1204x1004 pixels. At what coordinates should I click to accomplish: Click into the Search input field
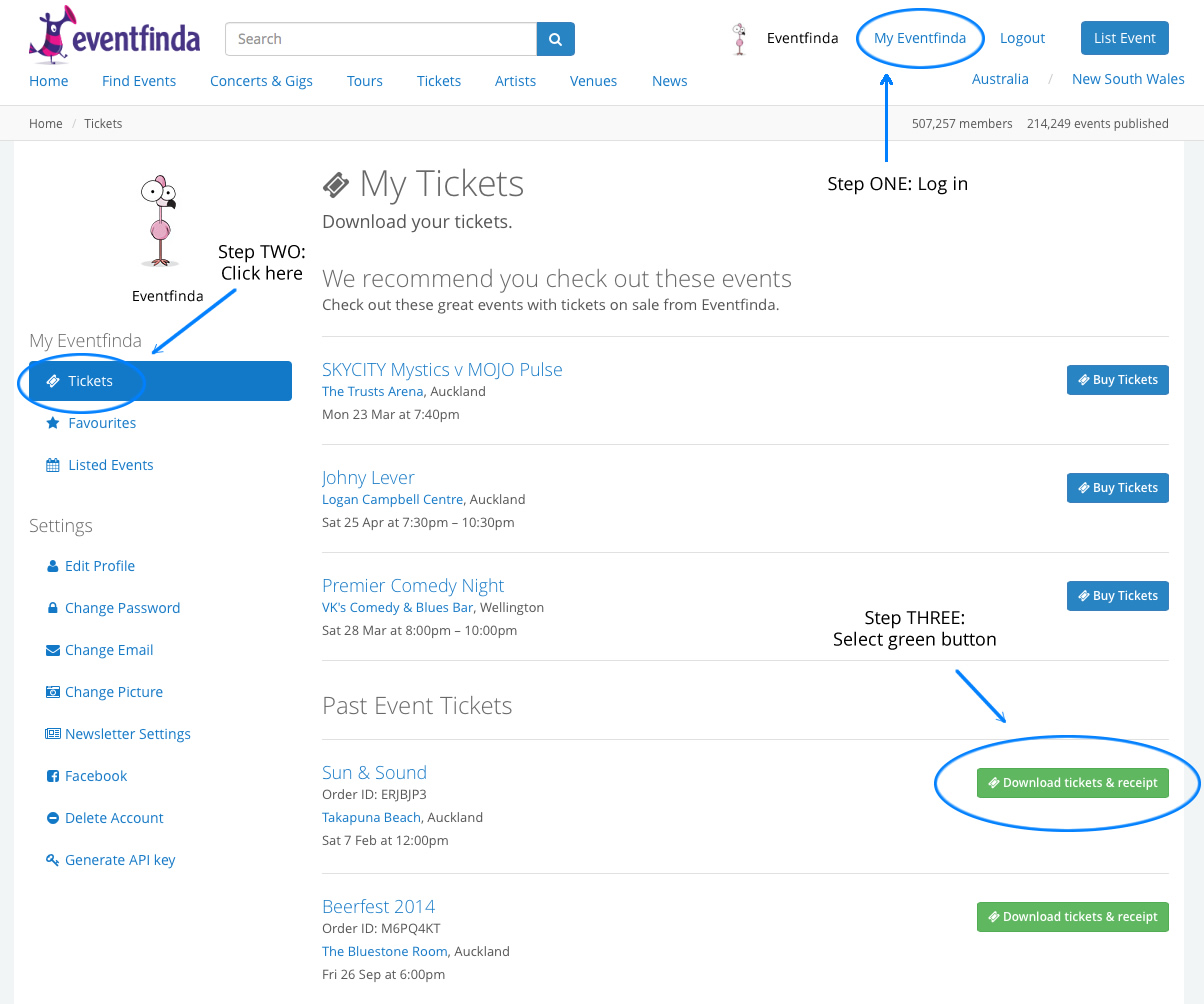tap(381, 39)
